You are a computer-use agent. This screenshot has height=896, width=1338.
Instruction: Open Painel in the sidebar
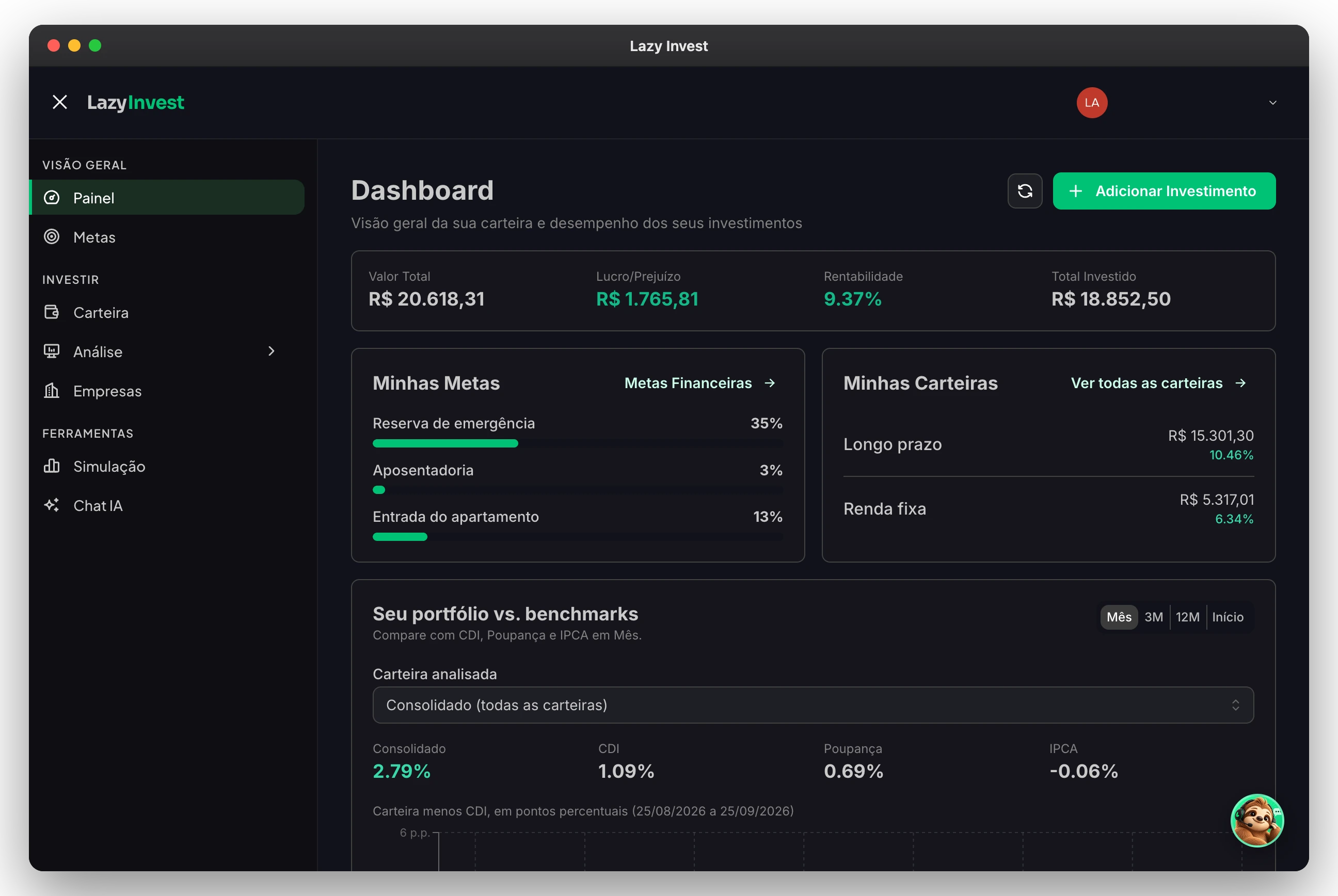[x=167, y=198]
